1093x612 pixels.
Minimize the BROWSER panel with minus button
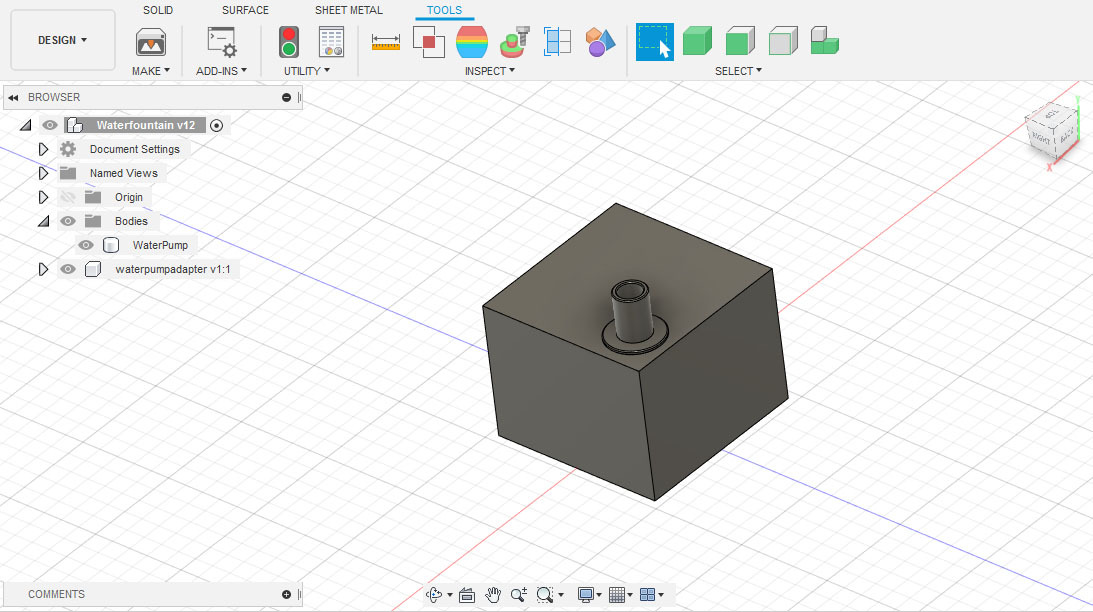(286, 98)
